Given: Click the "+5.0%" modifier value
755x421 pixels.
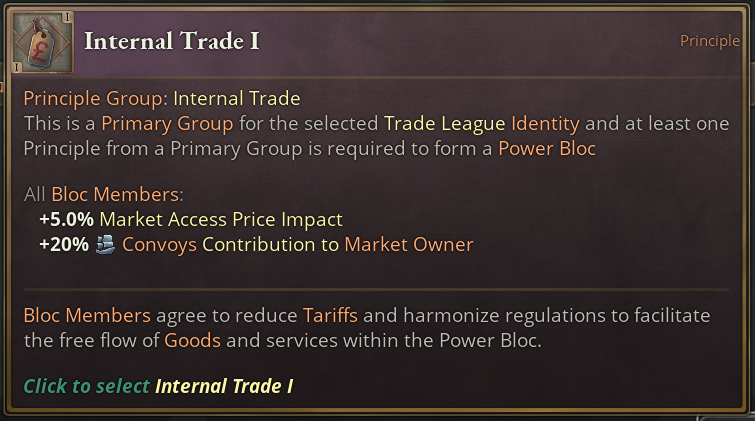Looking at the screenshot, I should click(66, 219).
